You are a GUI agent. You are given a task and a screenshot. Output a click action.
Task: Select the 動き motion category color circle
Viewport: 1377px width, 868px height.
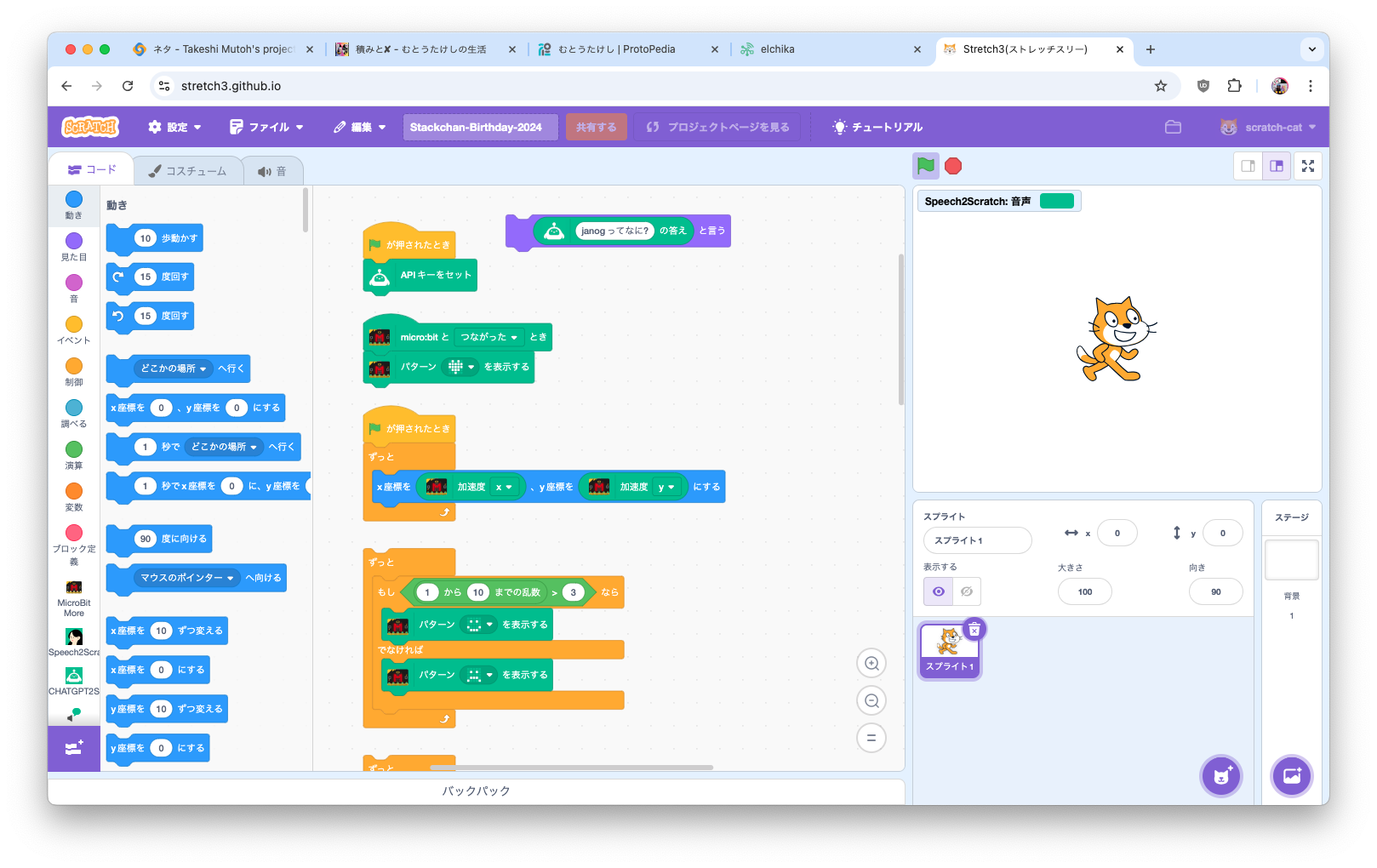[x=74, y=199]
